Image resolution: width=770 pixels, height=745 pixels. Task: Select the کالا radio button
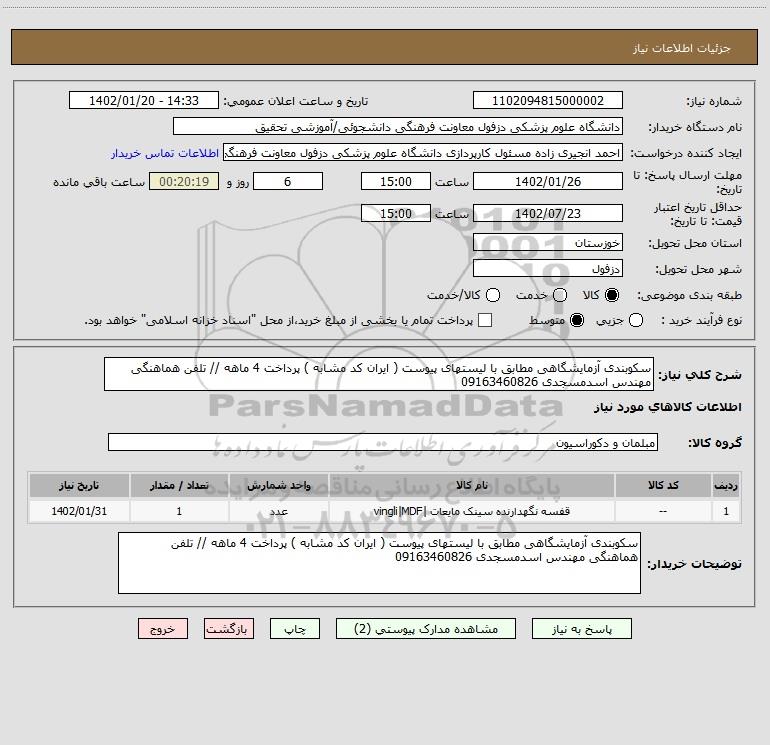tap(612, 295)
